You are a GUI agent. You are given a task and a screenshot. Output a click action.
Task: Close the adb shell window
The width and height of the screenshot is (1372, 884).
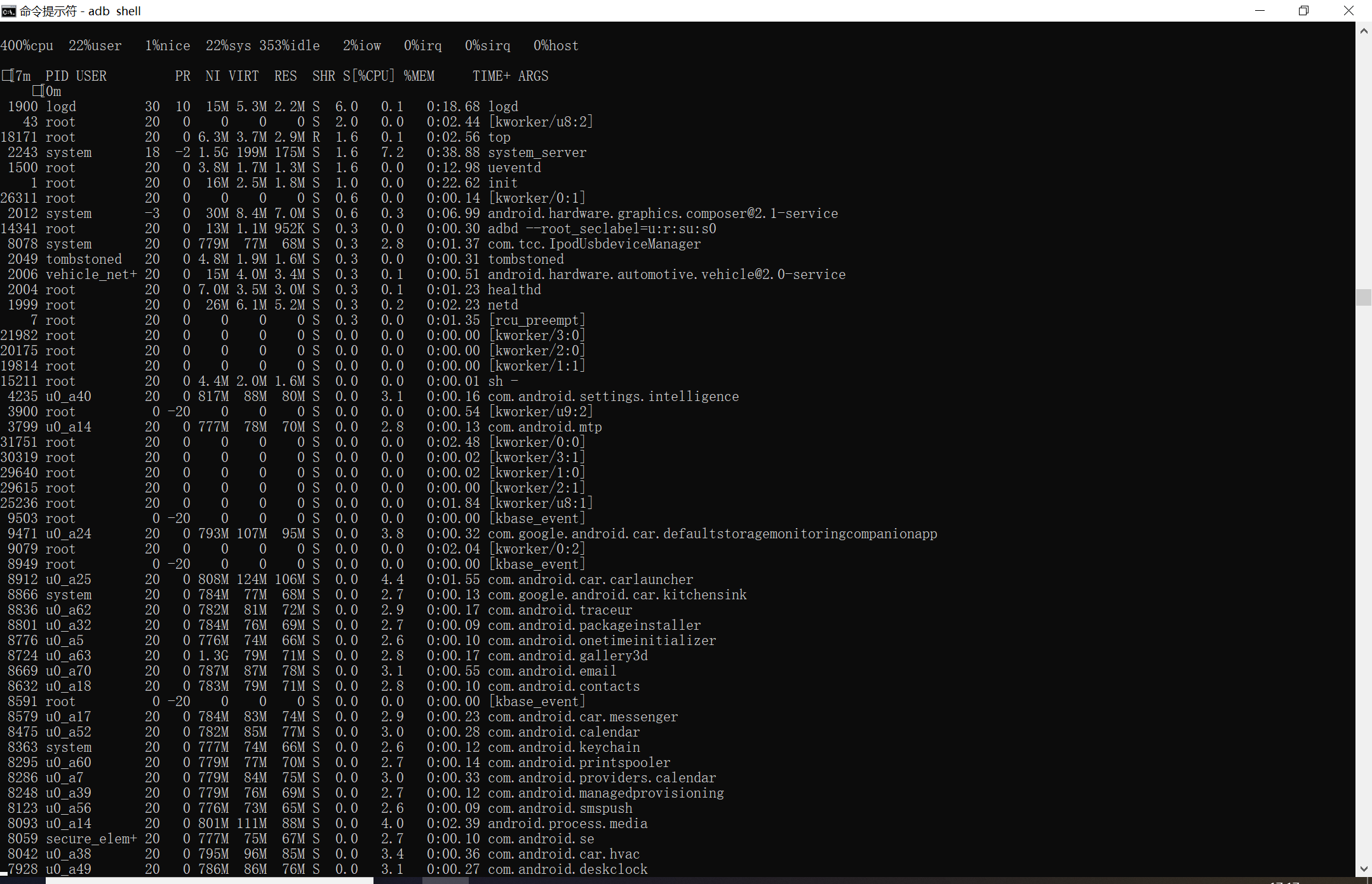click(1348, 11)
